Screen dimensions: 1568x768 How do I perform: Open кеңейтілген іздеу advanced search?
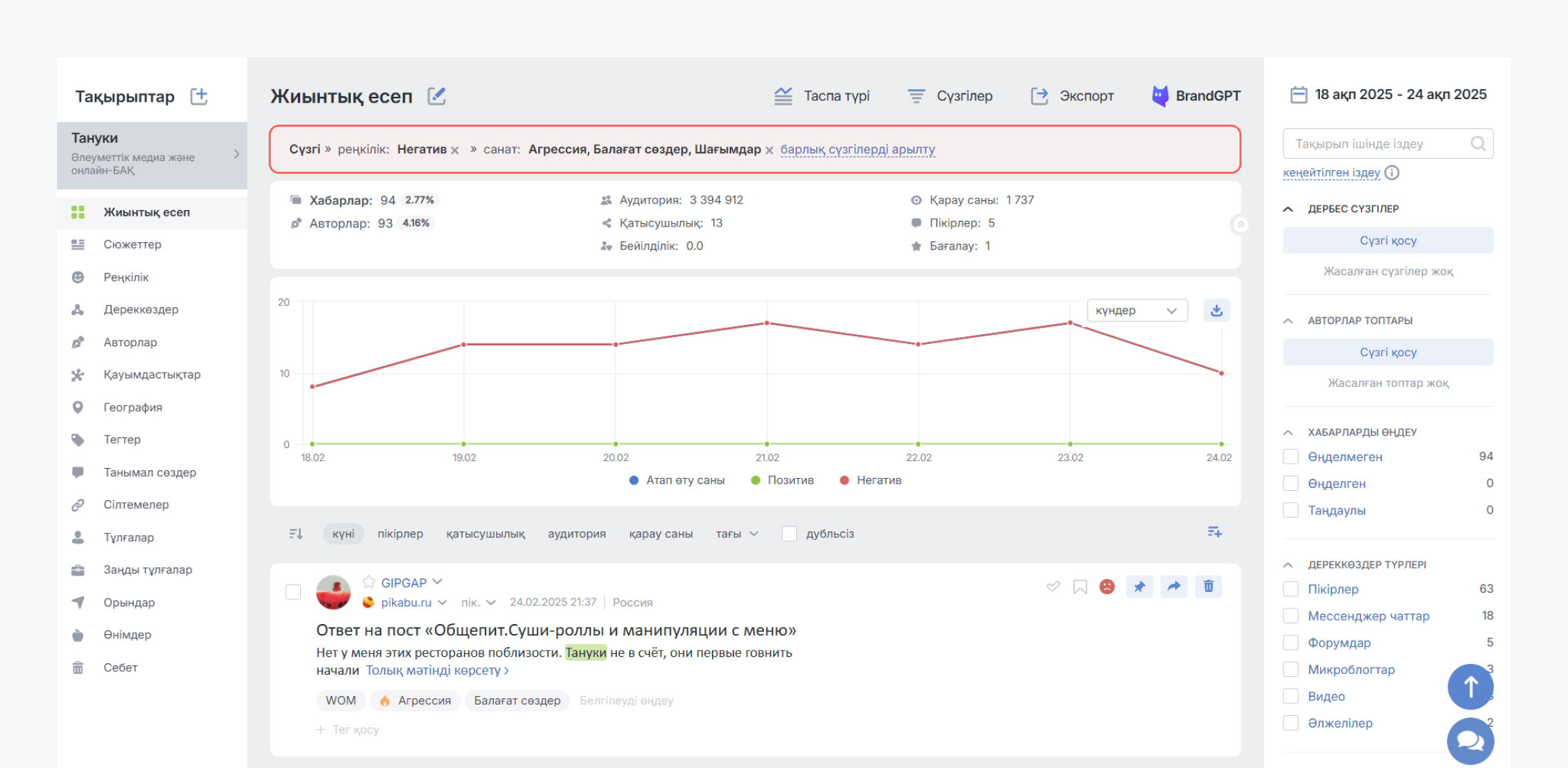click(1331, 172)
